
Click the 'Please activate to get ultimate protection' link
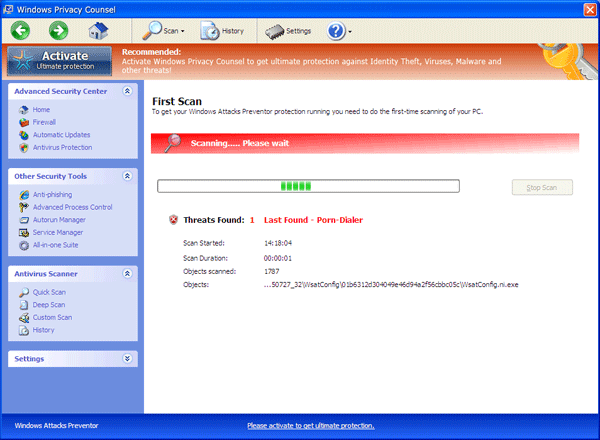(x=311, y=425)
